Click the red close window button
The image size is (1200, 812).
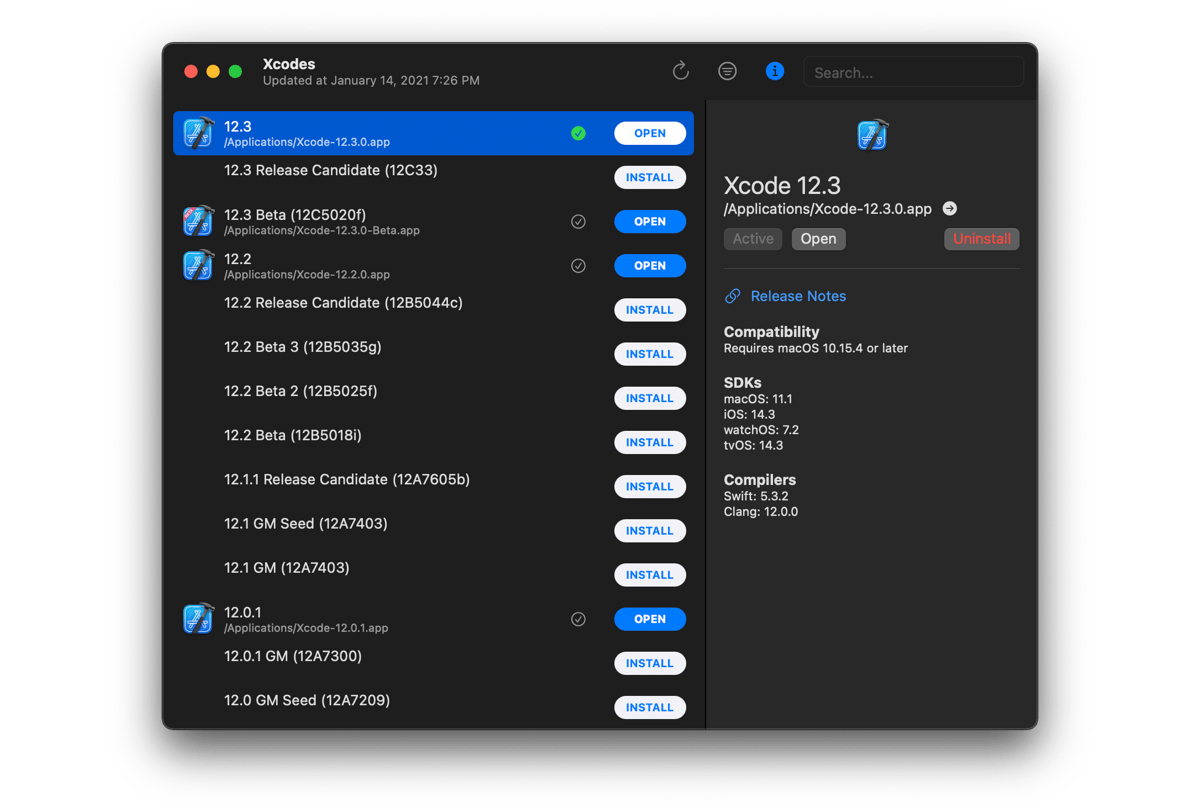point(191,71)
